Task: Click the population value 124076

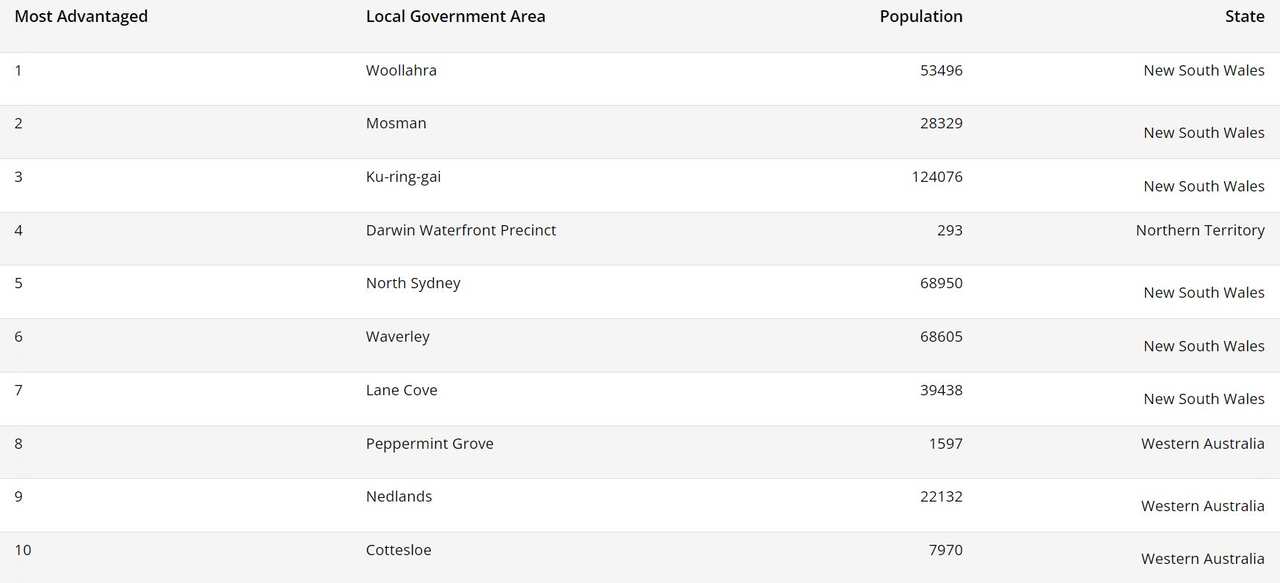Action: [x=941, y=177]
